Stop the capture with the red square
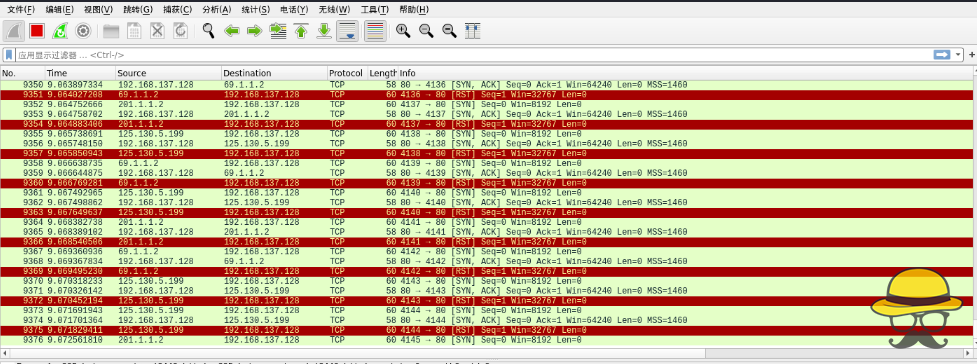 [x=37, y=31]
